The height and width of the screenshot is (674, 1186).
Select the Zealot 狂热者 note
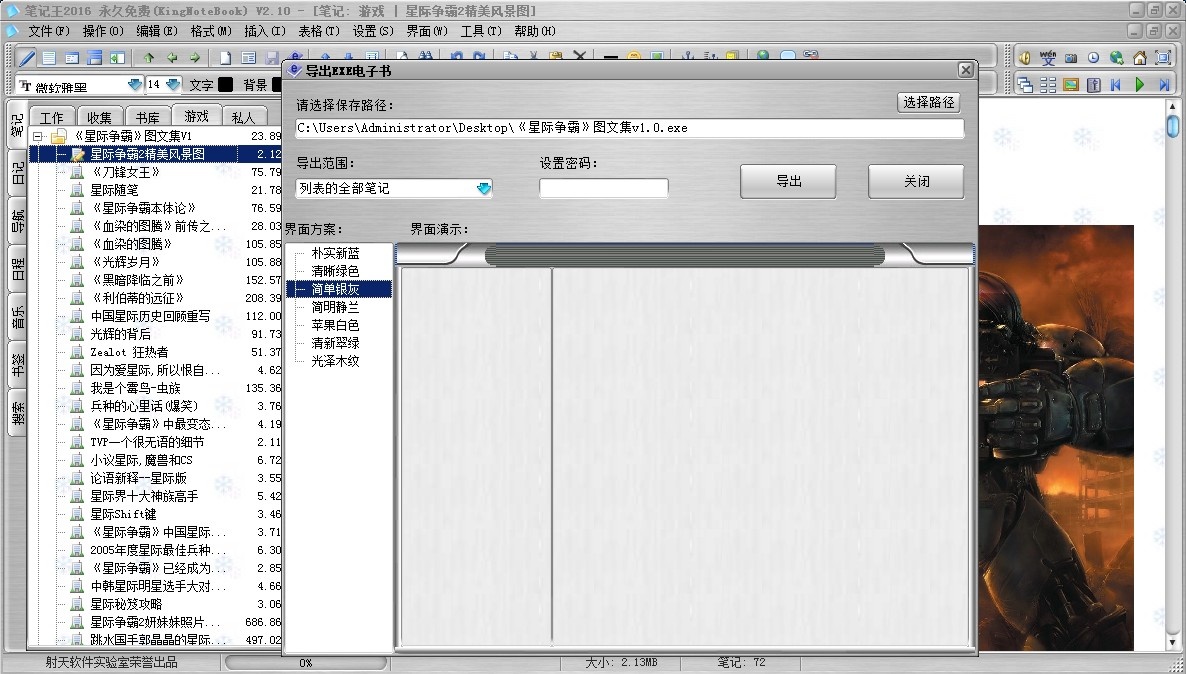pos(129,353)
